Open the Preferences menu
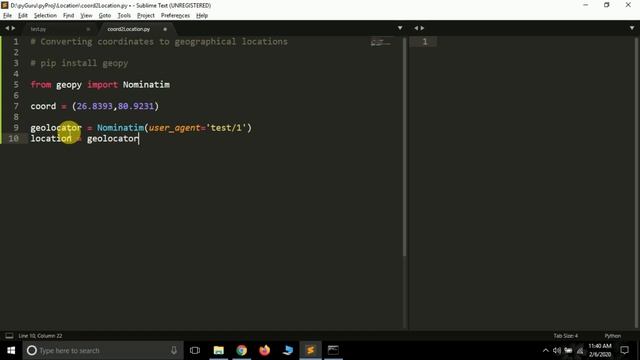 [x=175, y=16]
